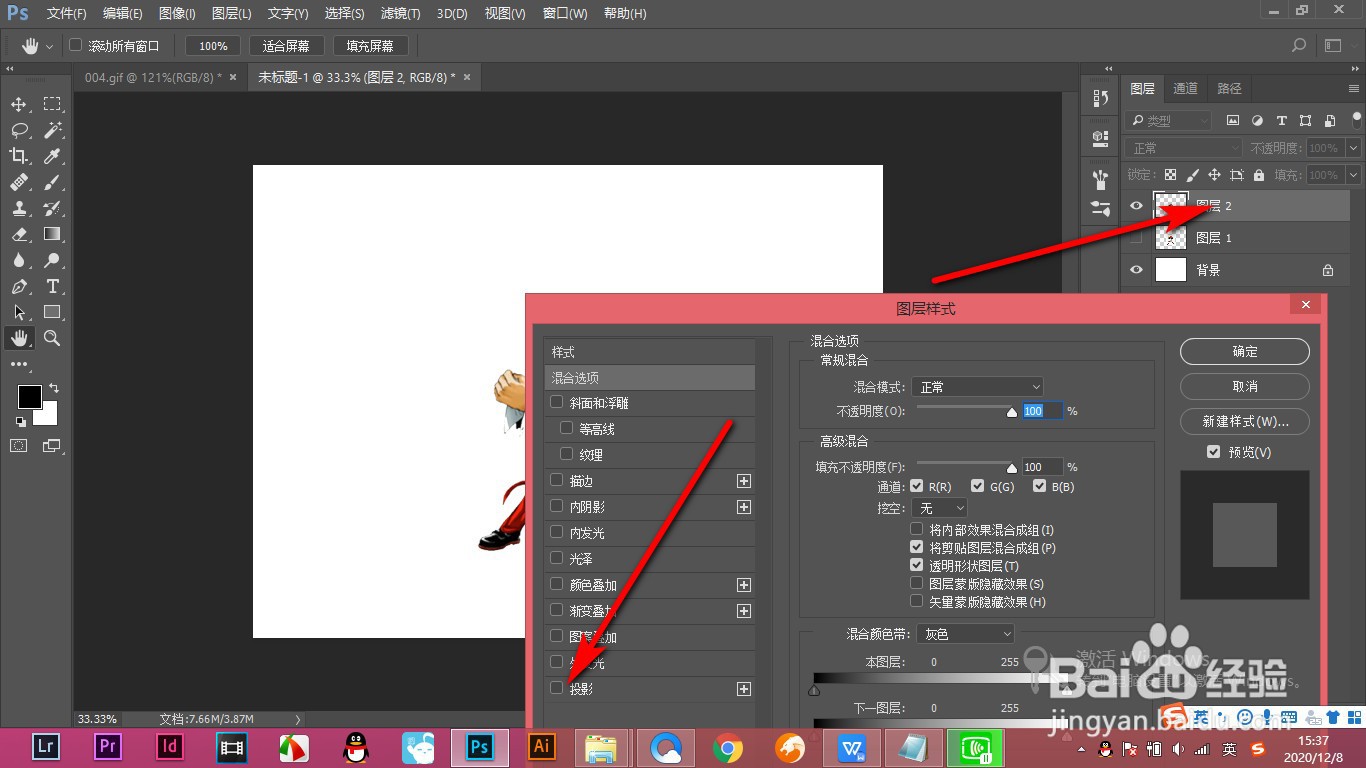Select the Magic Wand tool

pyautogui.click(x=52, y=130)
